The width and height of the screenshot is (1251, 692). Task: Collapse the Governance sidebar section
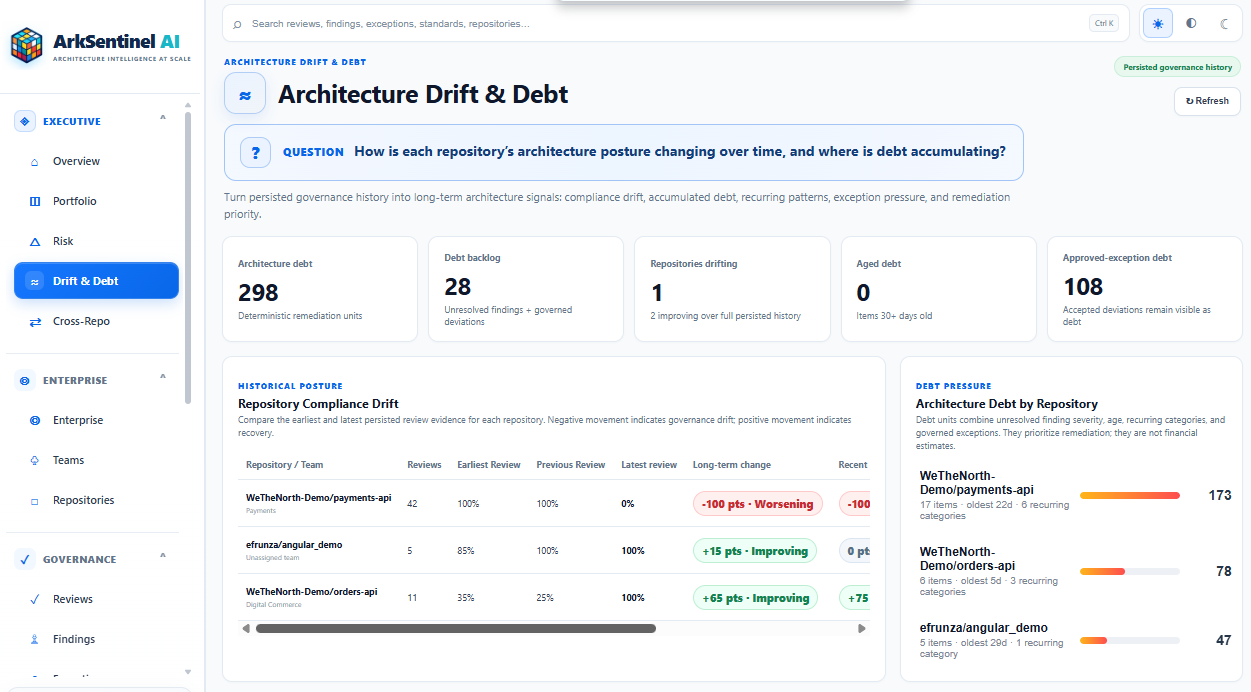[x=163, y=557]
